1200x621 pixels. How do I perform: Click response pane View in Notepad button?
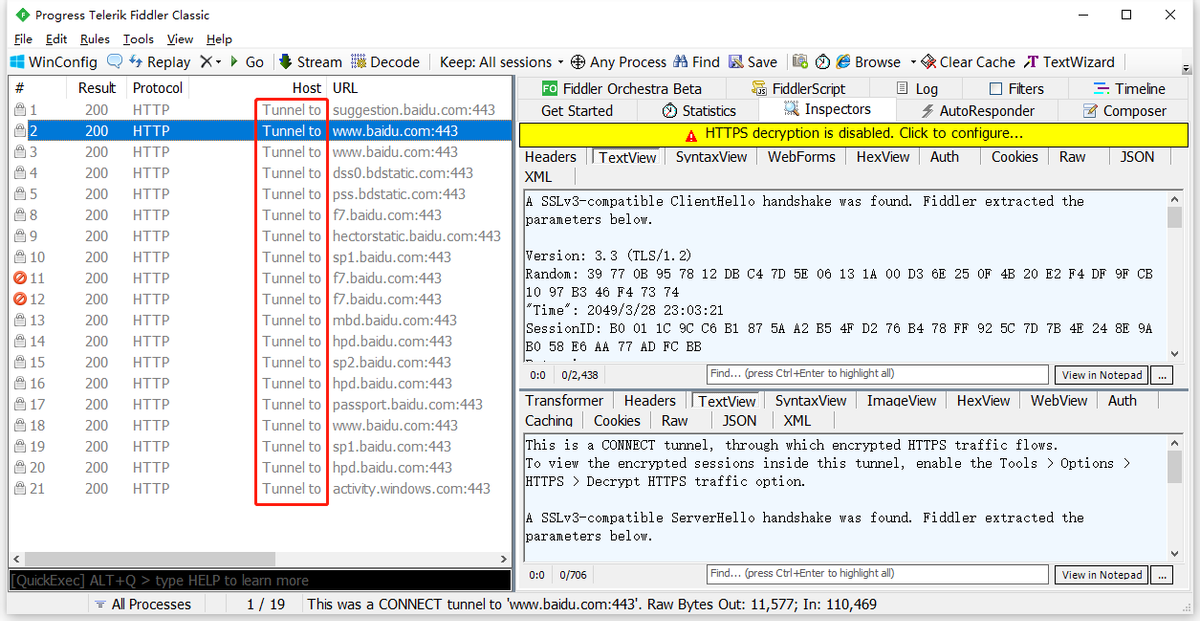pyautogui.click(x=1102, y=575)
